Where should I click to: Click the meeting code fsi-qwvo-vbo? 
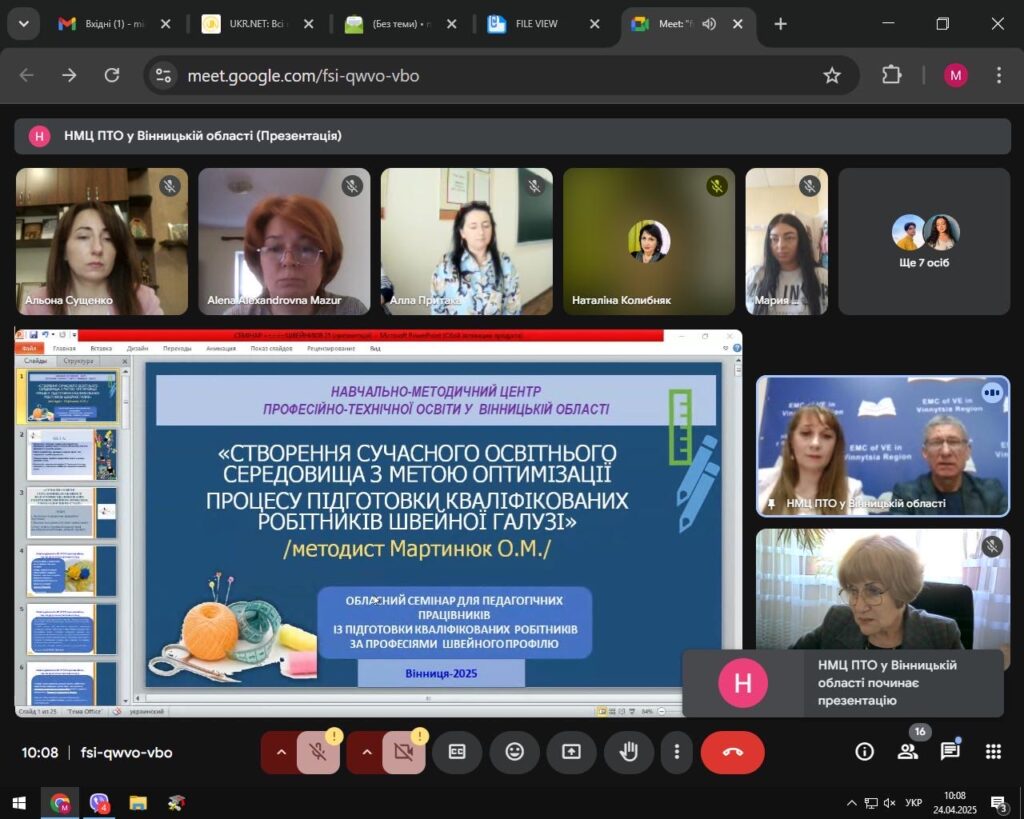click(127, 752)
